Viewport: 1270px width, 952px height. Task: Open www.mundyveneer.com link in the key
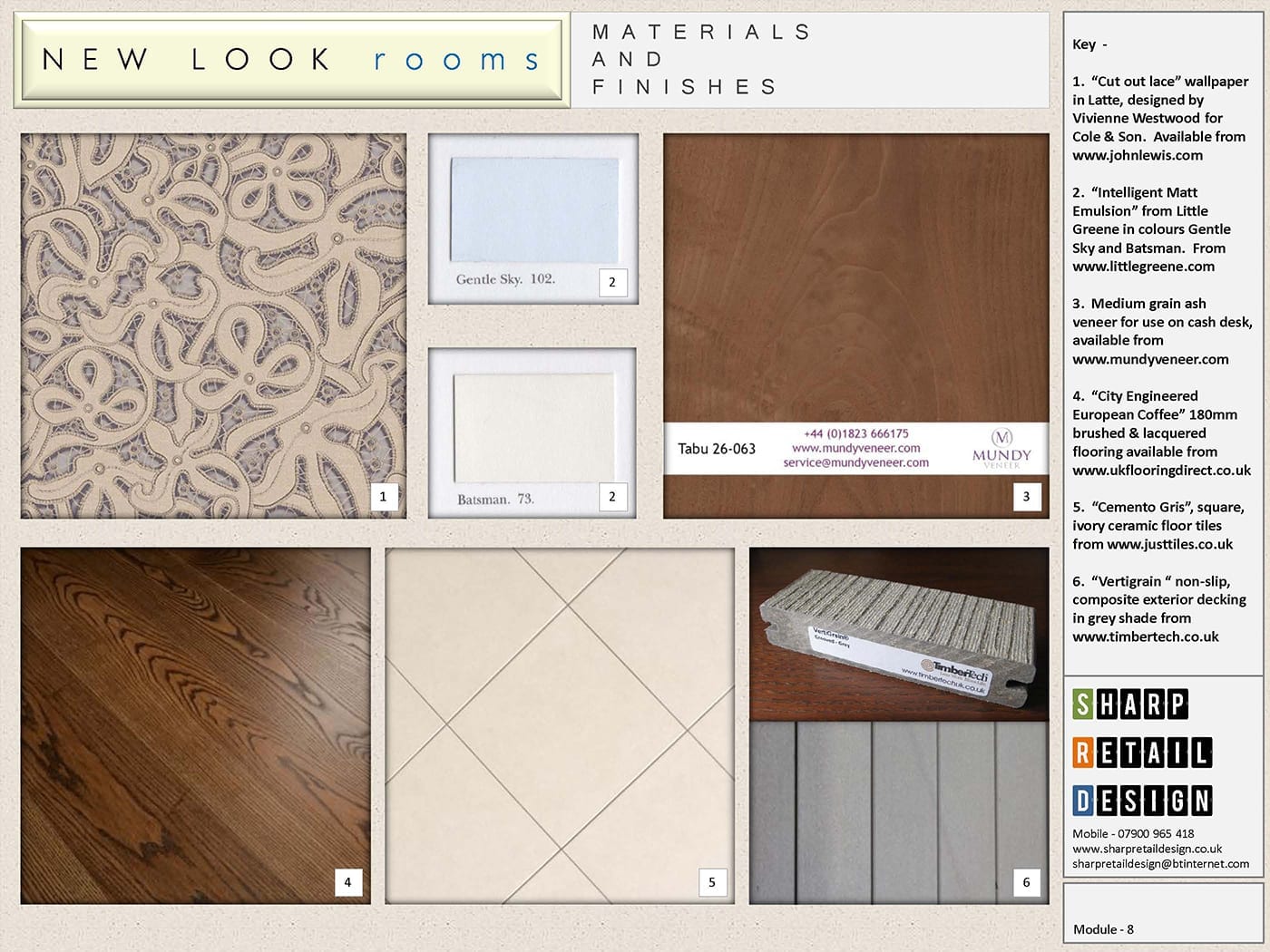pos(1150,359)
